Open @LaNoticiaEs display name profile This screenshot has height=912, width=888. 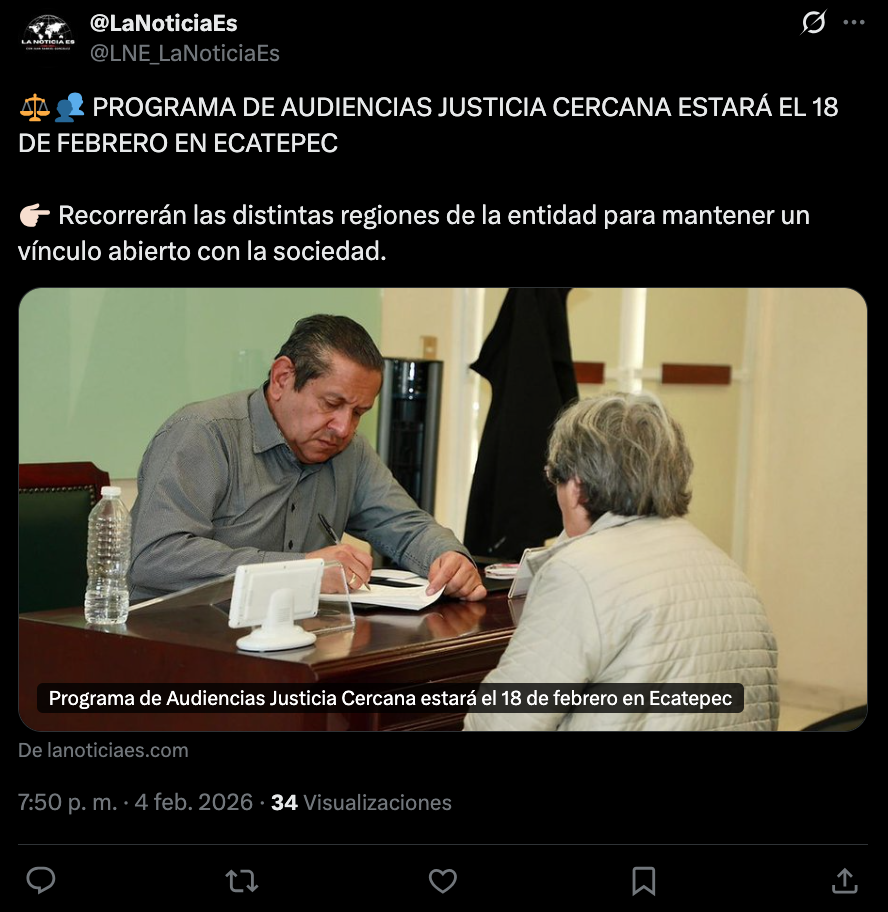click(x=163, y=23)
